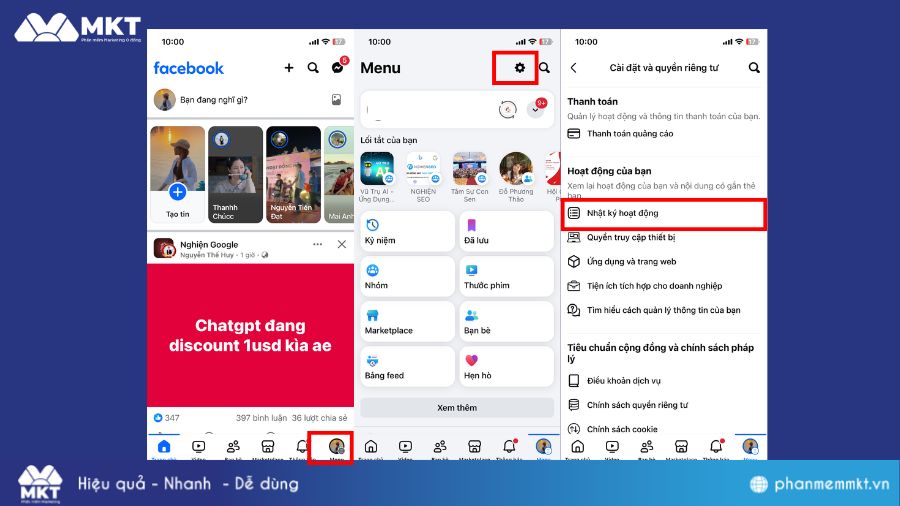View Nguyễn Tiến Đạt's story
Viewport: 900px width, 506px height.
(x=293, y=174)
